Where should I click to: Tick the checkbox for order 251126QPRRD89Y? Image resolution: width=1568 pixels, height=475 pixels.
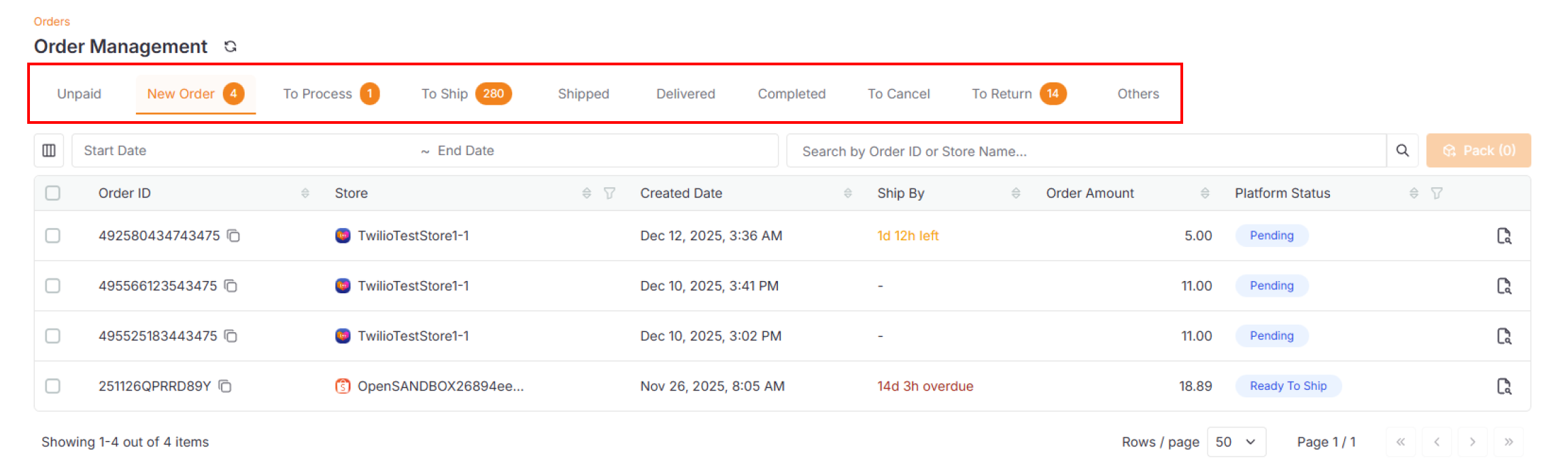click(53, 386)
